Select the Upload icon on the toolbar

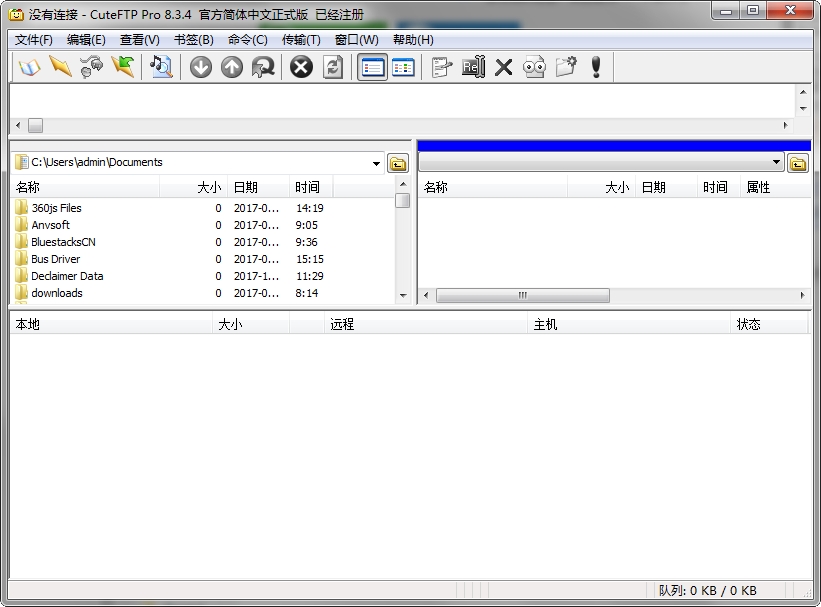pyautogui.click(x=231, y=67)
